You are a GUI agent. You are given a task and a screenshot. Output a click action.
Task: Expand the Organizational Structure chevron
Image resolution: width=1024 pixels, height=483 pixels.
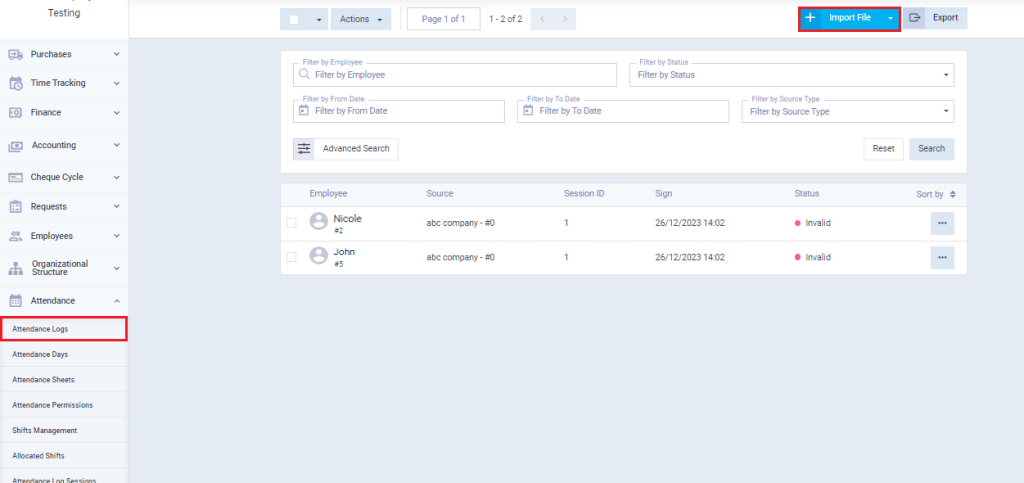116,268
